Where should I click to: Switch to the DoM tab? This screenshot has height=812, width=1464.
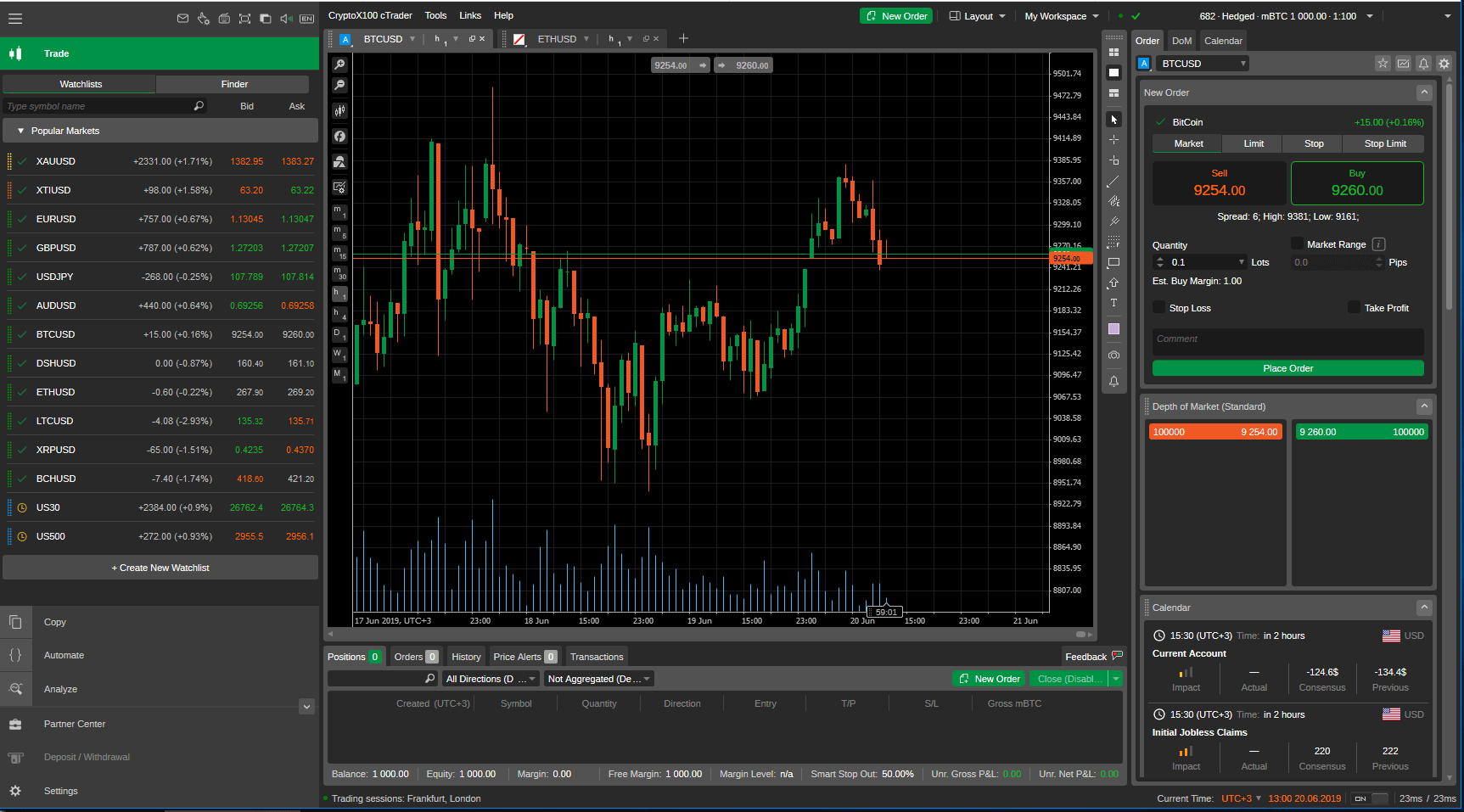[1181, 41]
